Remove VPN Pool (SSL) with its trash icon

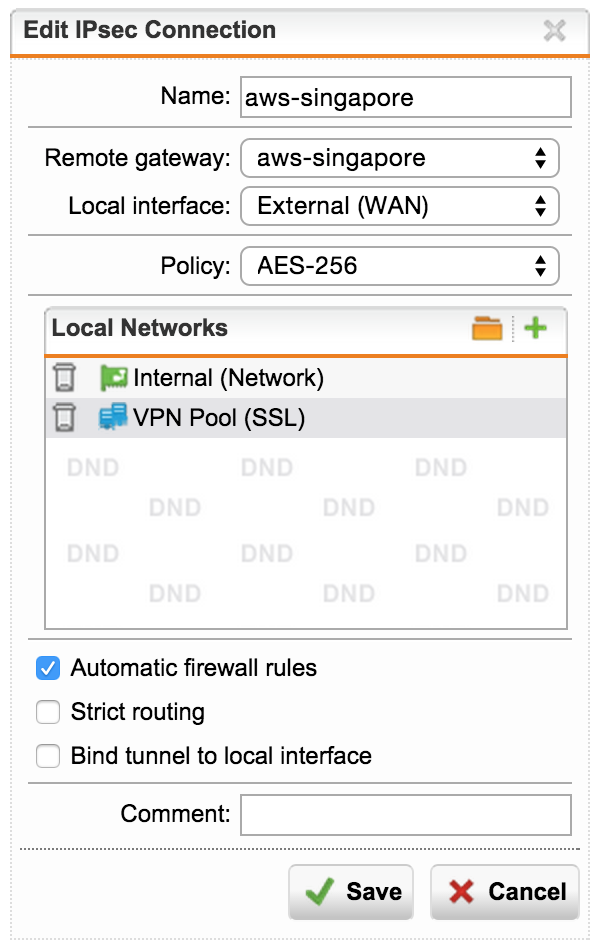click(x=65, y=418)
